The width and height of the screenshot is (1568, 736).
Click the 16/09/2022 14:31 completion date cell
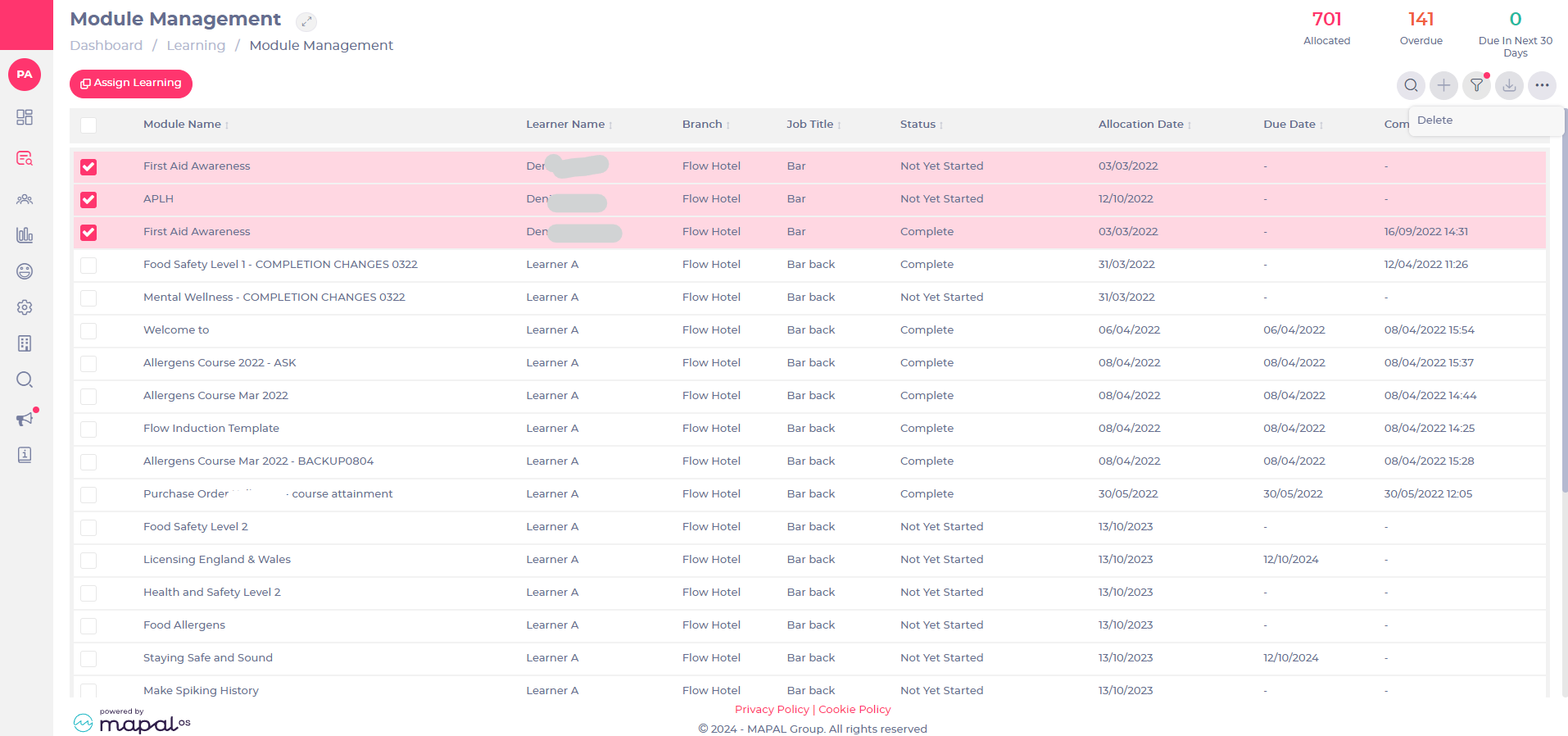tap(1426, 232)
